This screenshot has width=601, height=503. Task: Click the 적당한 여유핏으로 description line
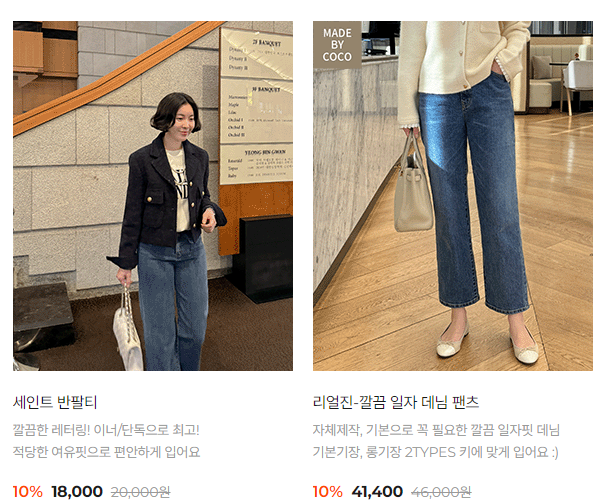107,452
